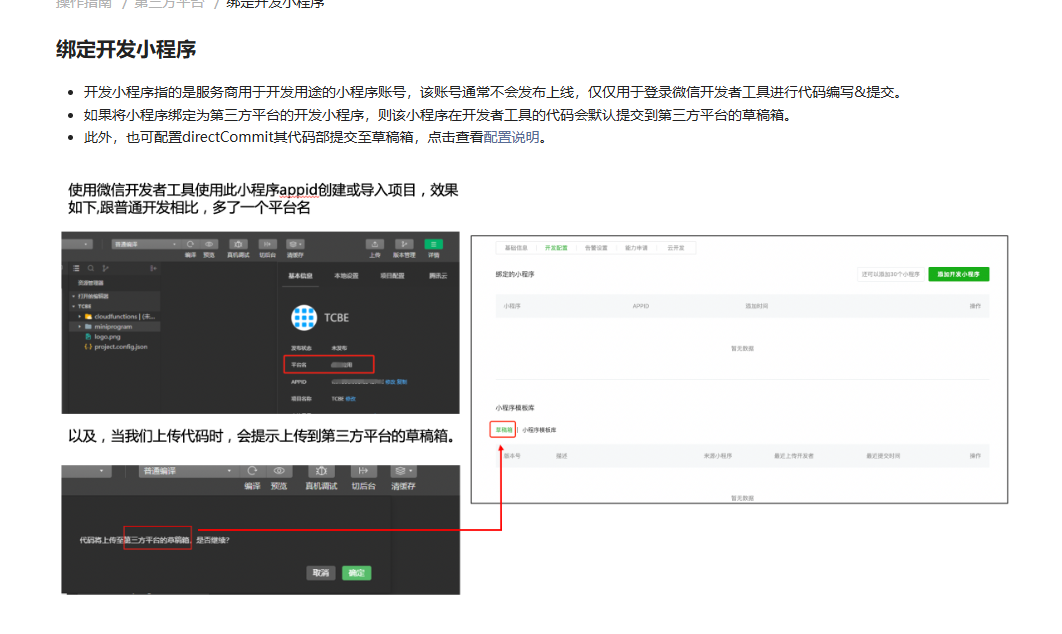Click the search magnifier icon above 资源管理器

[91, 268]
